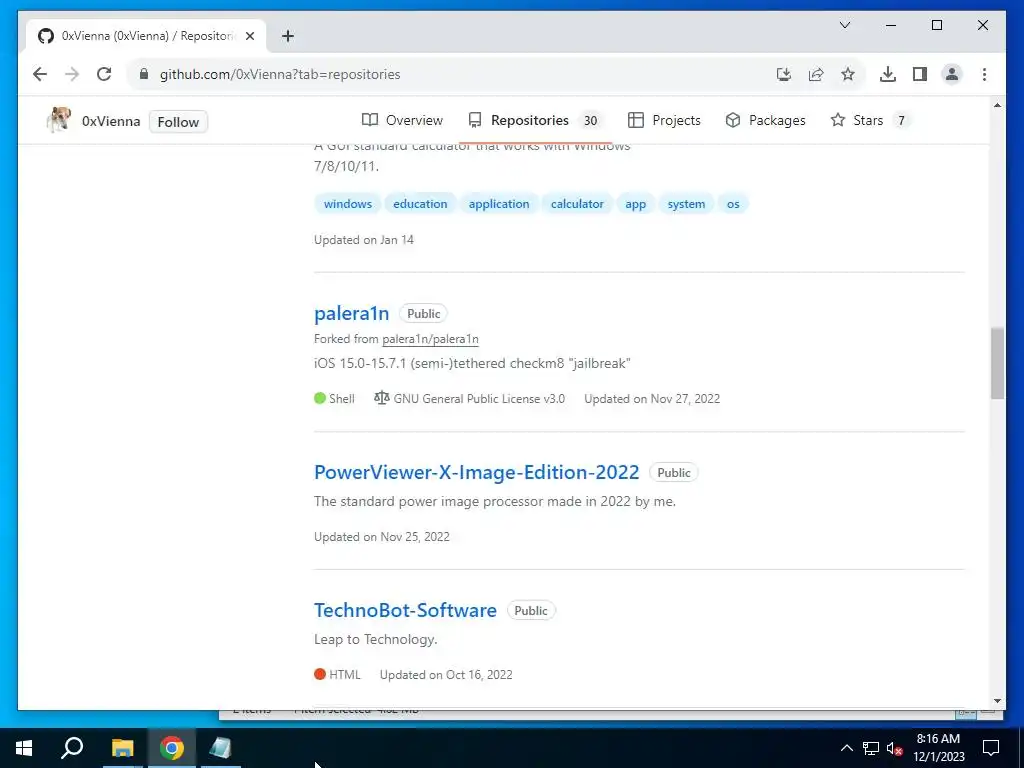Open the notepad-like app in taskbar

221,748
